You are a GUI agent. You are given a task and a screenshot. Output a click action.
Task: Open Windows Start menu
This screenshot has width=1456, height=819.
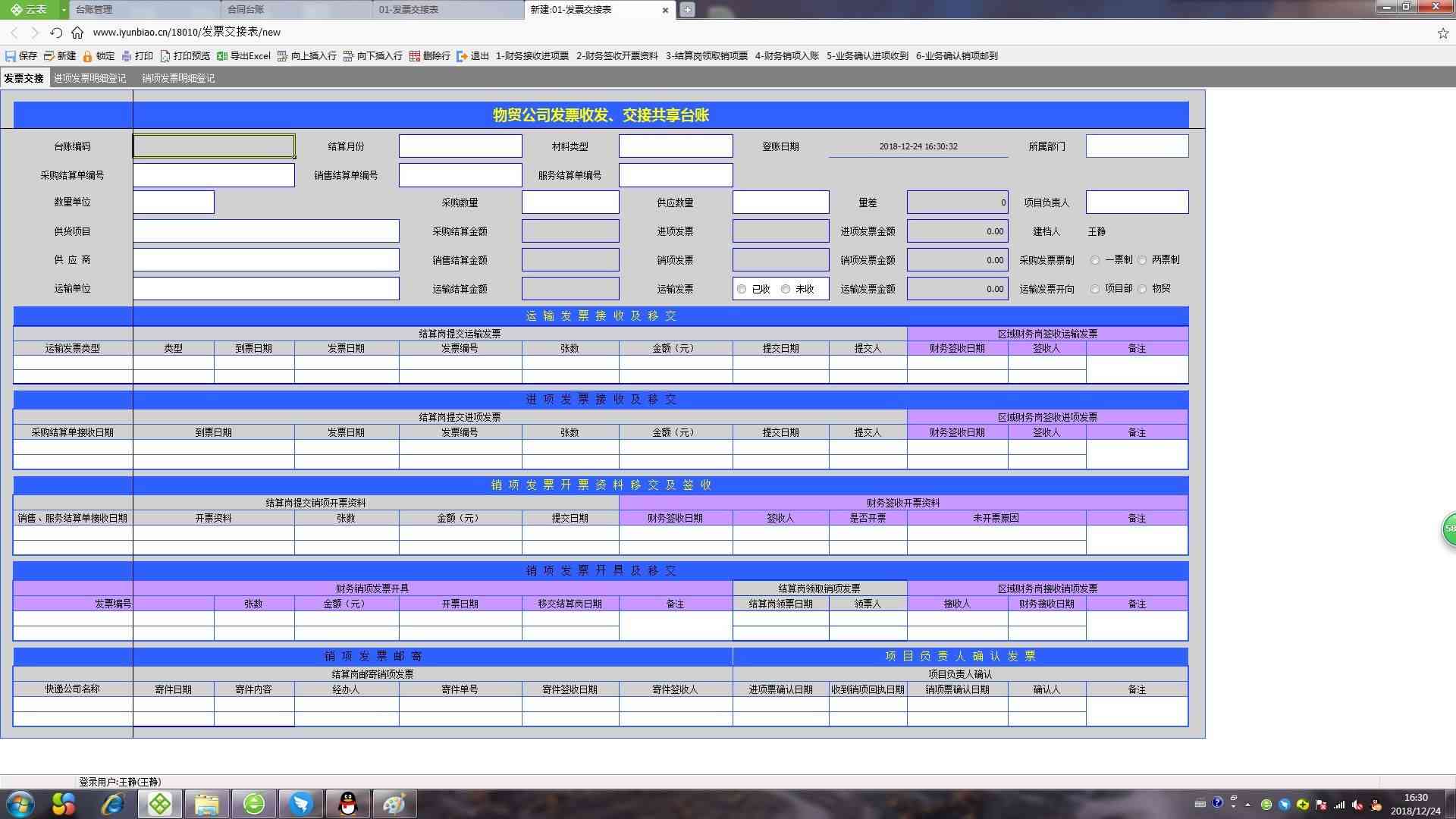pos(20,804)
